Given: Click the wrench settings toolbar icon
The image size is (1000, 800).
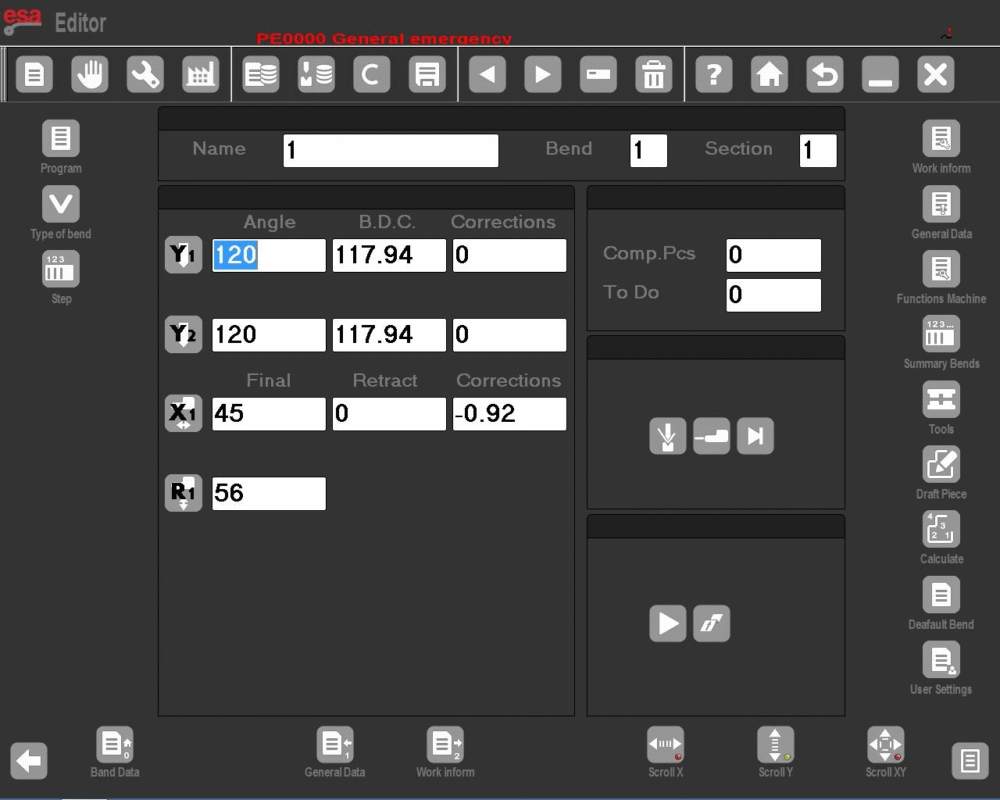Looking at the screenshot, I should pyautogui.click(x=145, y=75).
